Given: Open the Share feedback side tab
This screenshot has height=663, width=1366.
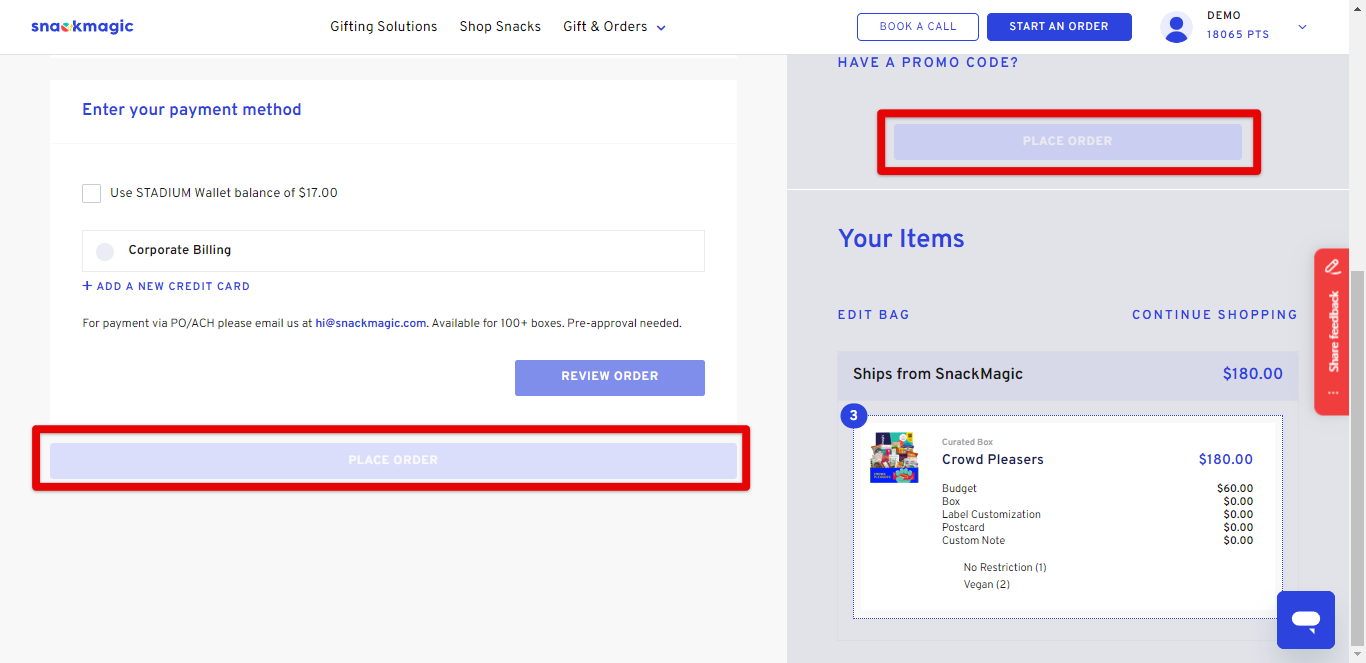Looking at the screenshot, I should coord(1332,330).
